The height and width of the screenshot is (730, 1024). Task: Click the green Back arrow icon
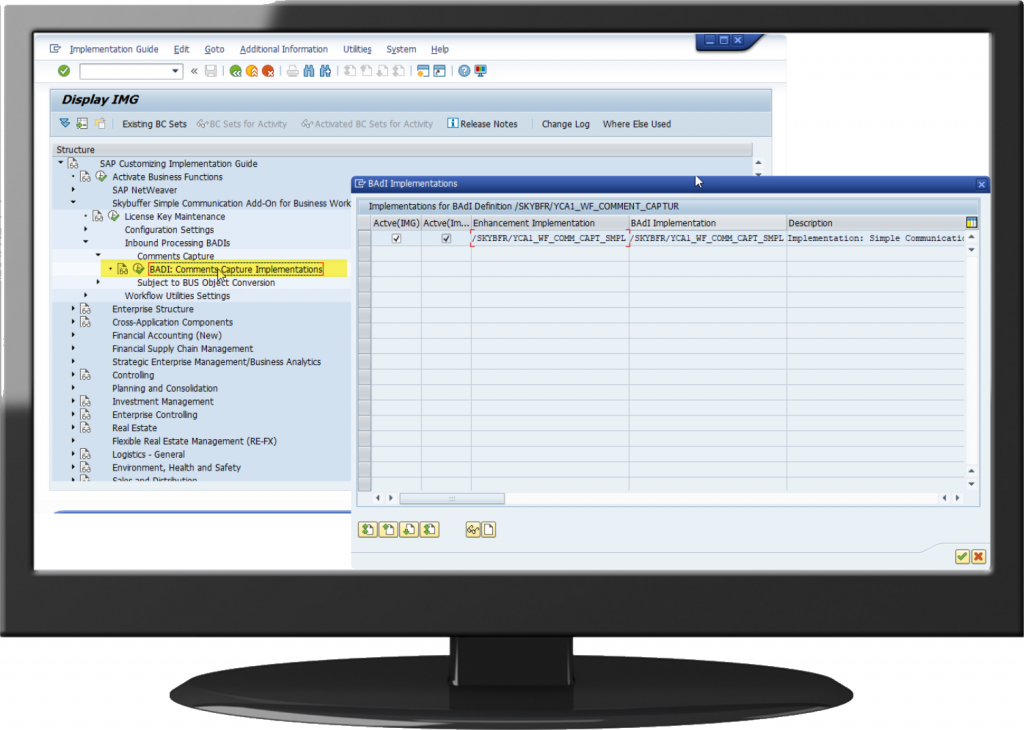point(236,71)
